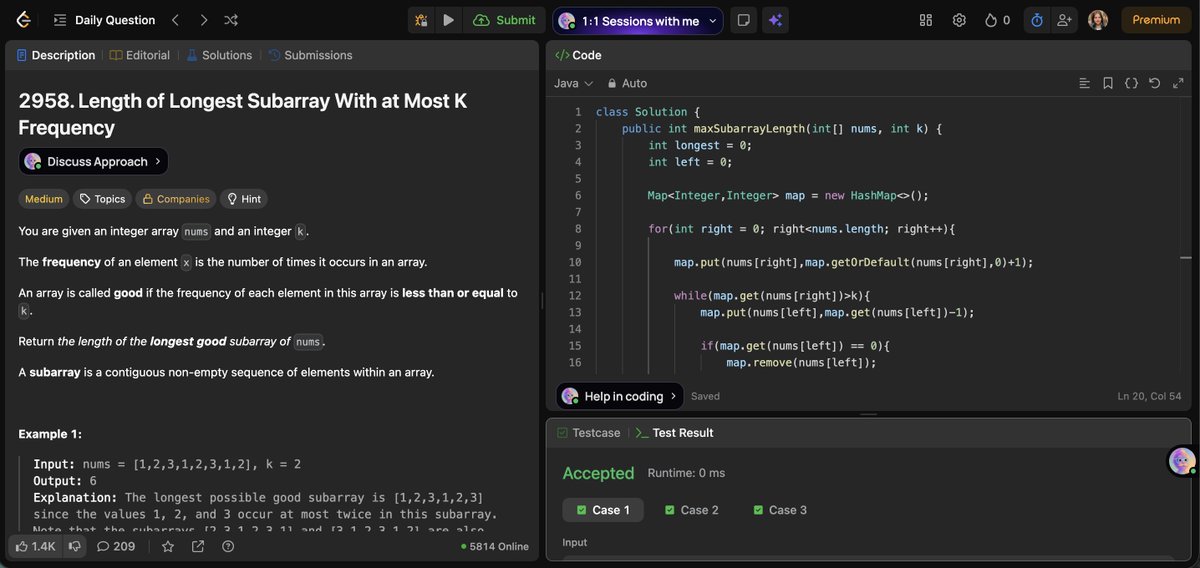Click the Premium button
This screenshot has width=1200, height=568.
tap(1156, 20)
